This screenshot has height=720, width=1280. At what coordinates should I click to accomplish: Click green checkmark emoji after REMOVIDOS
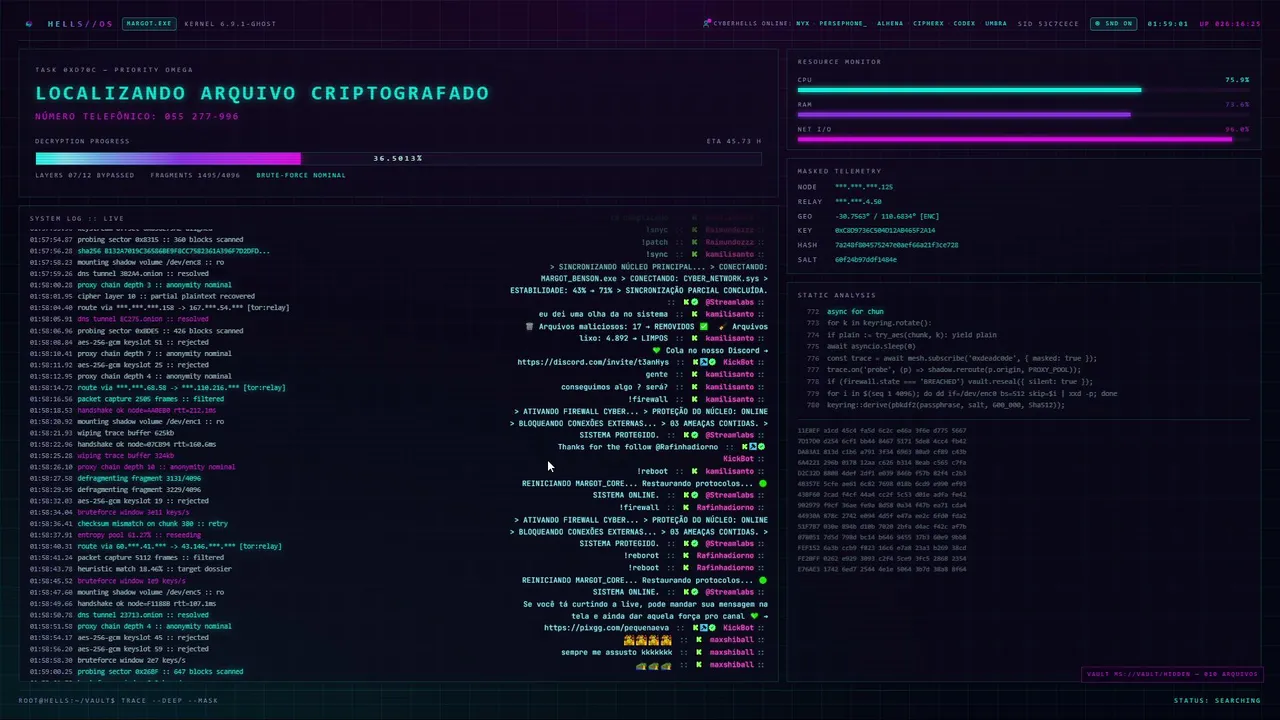tap(704, 326)
